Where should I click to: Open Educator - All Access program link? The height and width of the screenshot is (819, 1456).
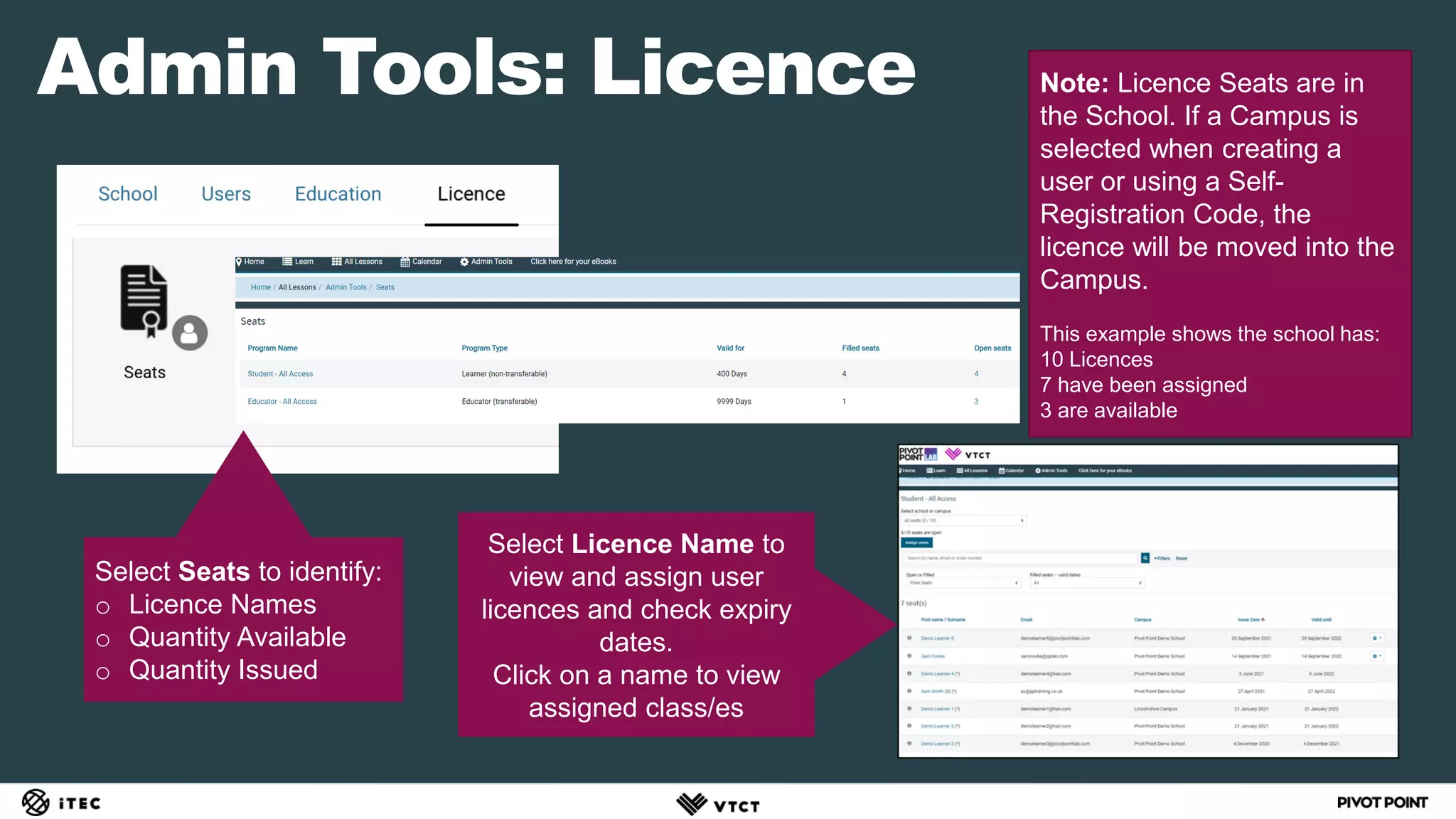coord(282,402)
